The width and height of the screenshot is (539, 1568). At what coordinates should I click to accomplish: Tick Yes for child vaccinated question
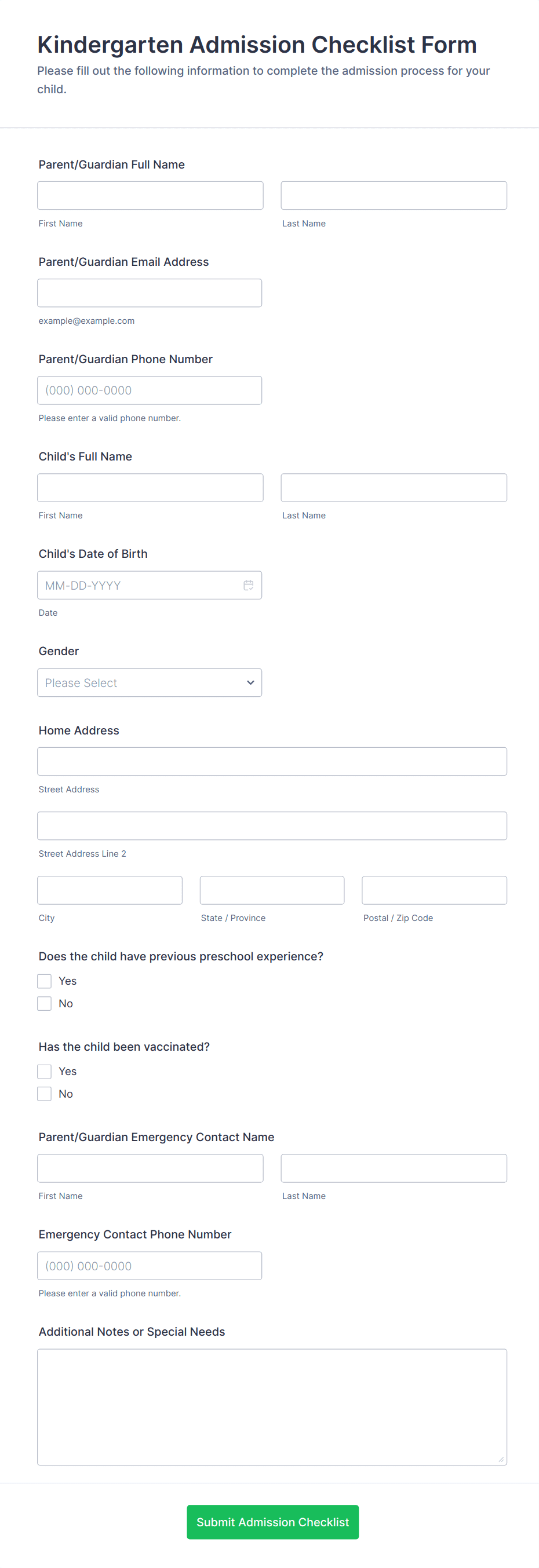(45, 1072)
